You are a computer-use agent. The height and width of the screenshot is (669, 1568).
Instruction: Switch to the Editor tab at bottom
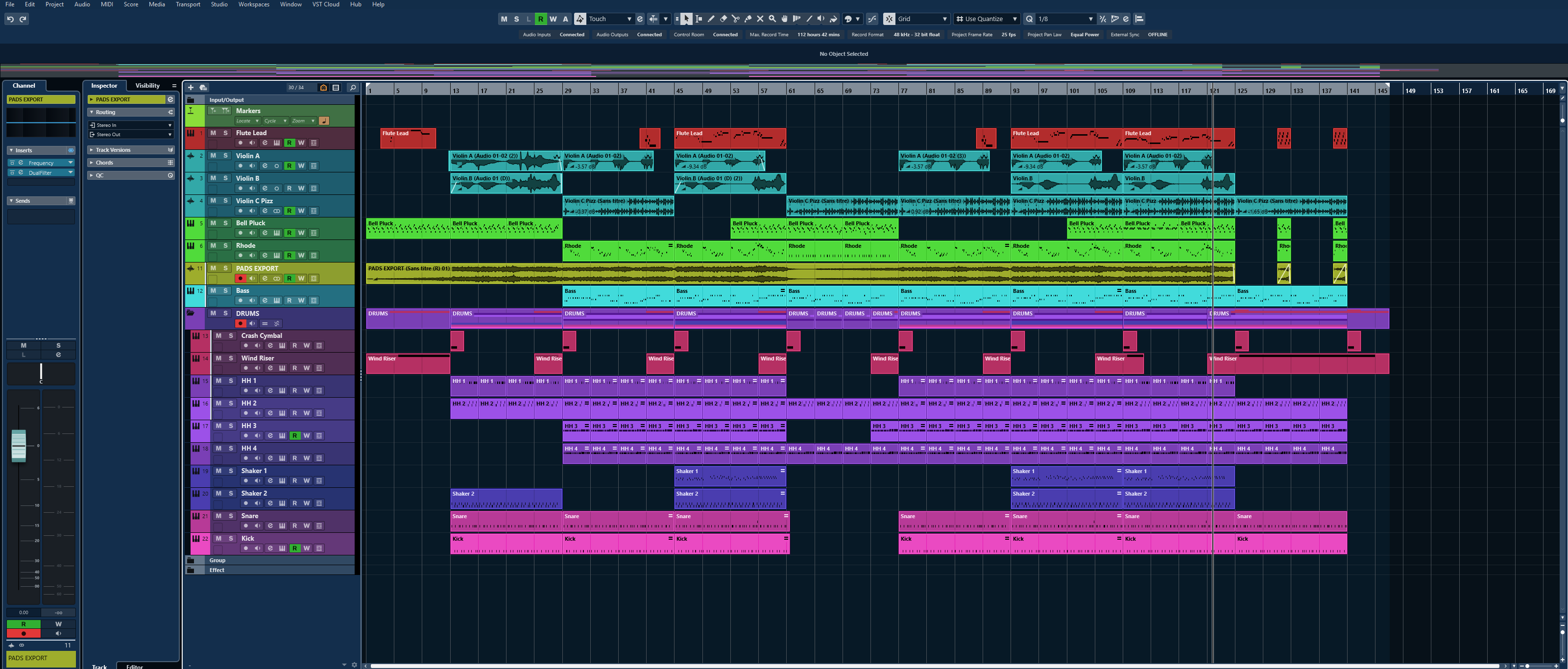point(135,666)
